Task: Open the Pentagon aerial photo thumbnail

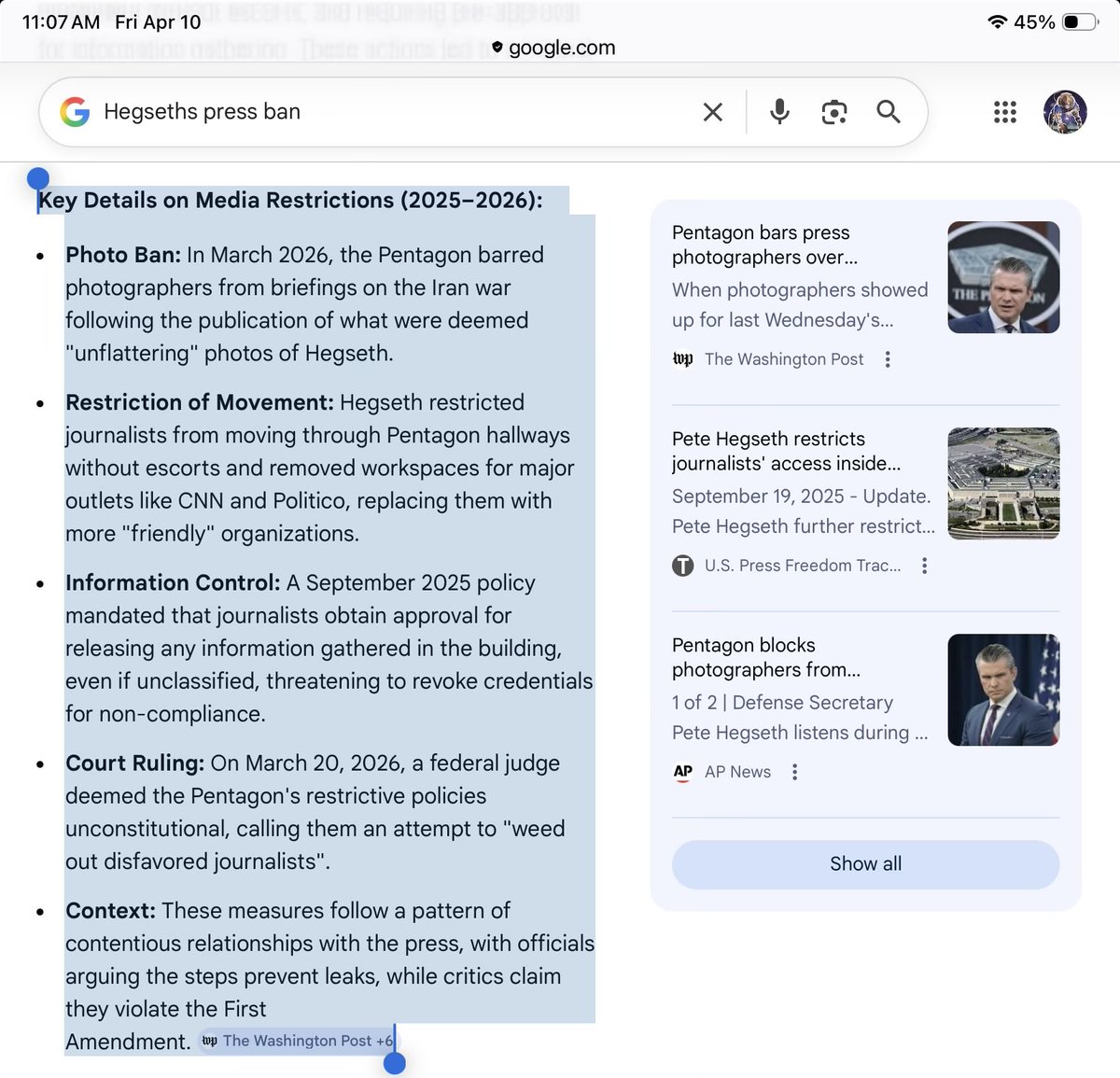Action: (1003, 483)
